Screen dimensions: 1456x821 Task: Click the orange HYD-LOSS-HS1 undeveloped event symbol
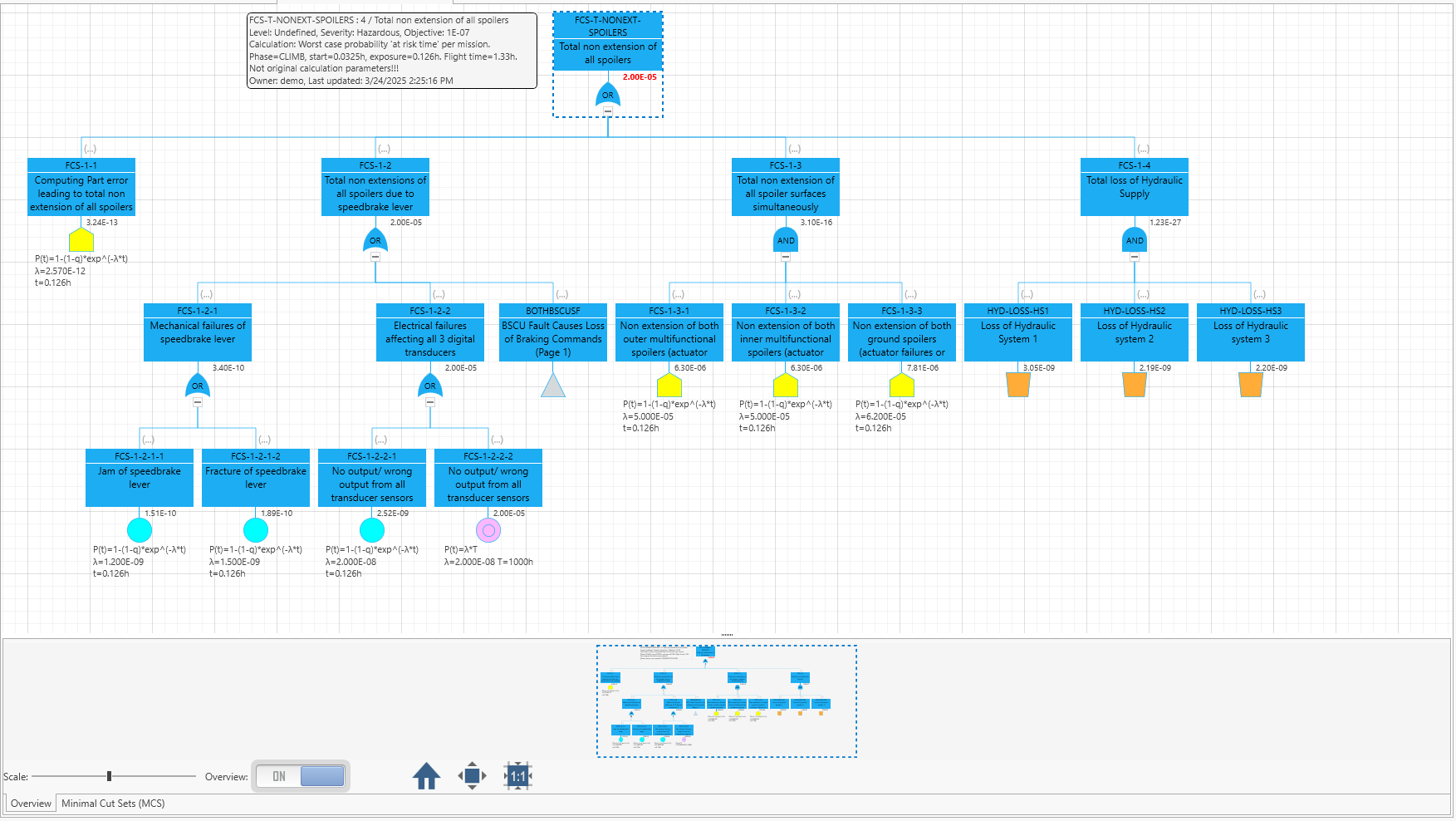pyautogui.click(x=1018, y=385)
